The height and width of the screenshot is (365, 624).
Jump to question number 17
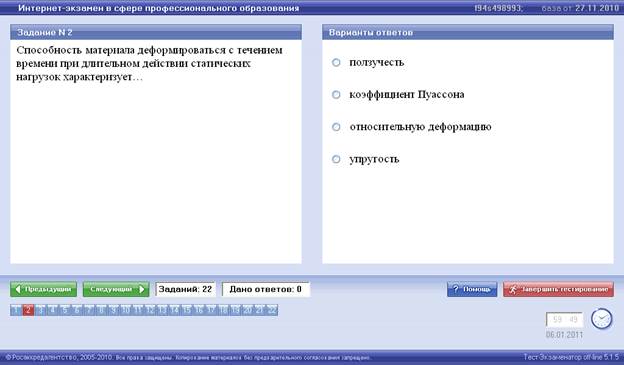tap(211, 310)
